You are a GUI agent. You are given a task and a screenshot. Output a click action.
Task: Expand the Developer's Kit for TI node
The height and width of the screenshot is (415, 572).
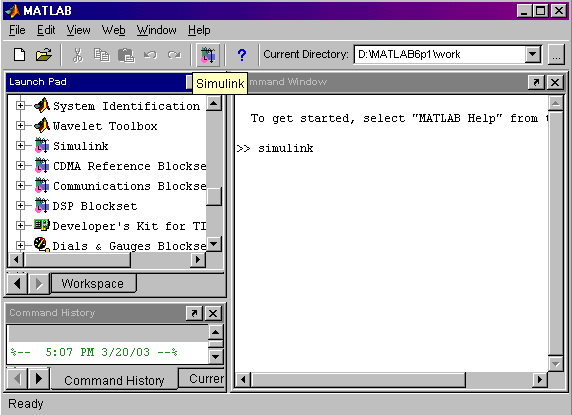(x=20, y=226)
